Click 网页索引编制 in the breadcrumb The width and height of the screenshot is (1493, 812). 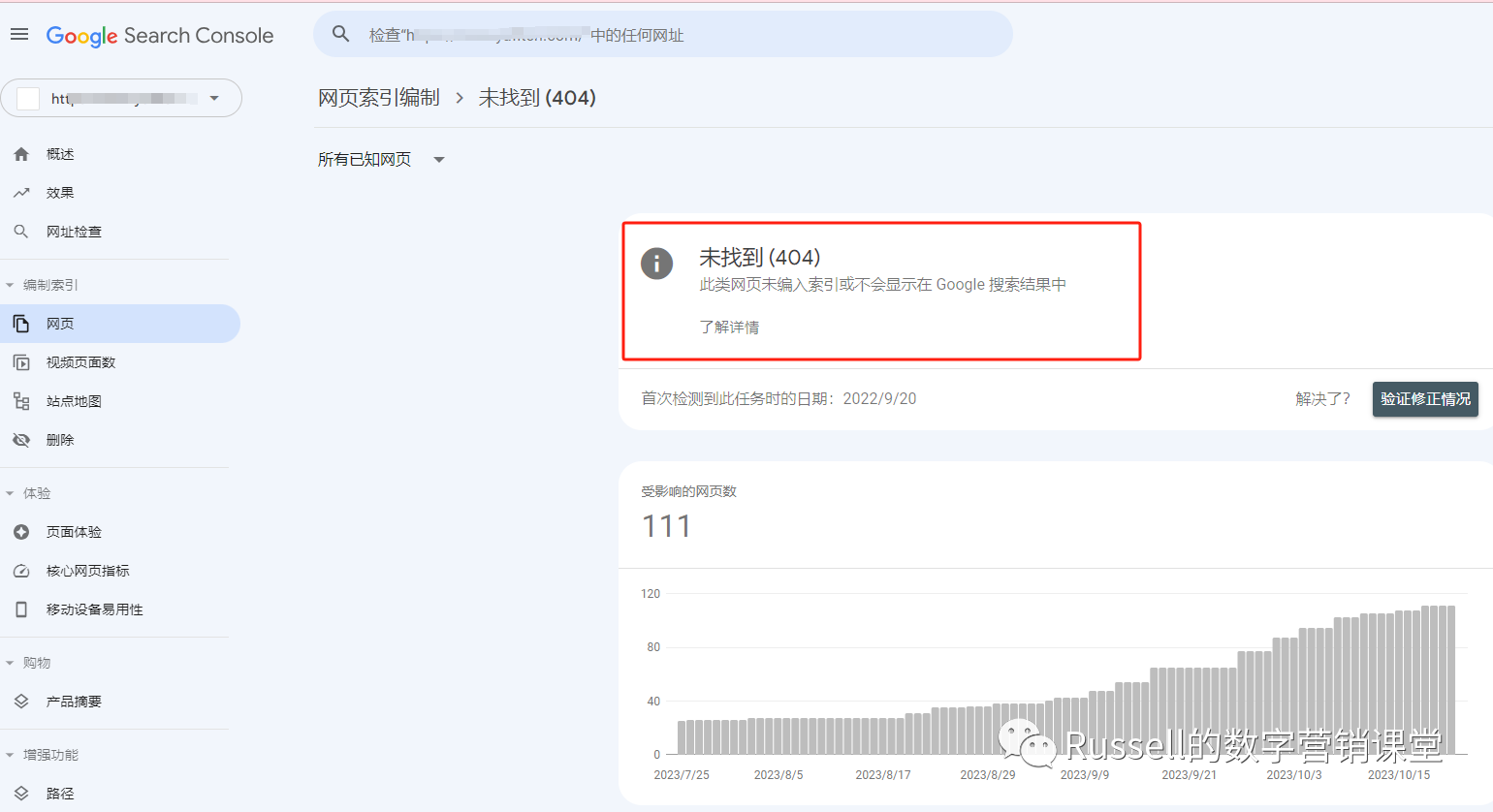(x=378, y=97)
